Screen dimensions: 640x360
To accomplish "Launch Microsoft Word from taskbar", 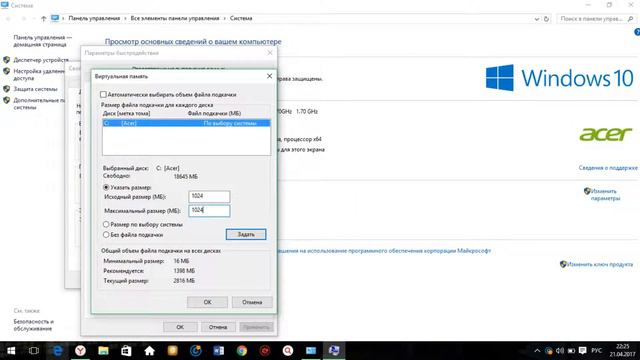I will coord(218,351).
